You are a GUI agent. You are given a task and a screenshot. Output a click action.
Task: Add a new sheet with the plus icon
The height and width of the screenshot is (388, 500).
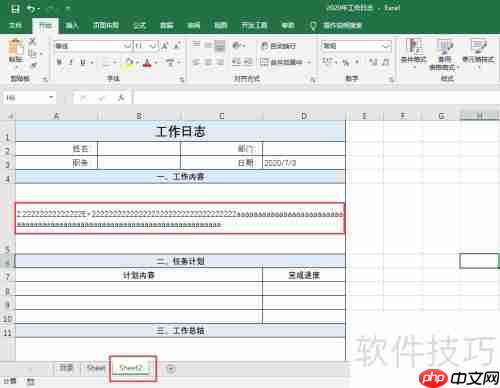[x=171, y=369]
